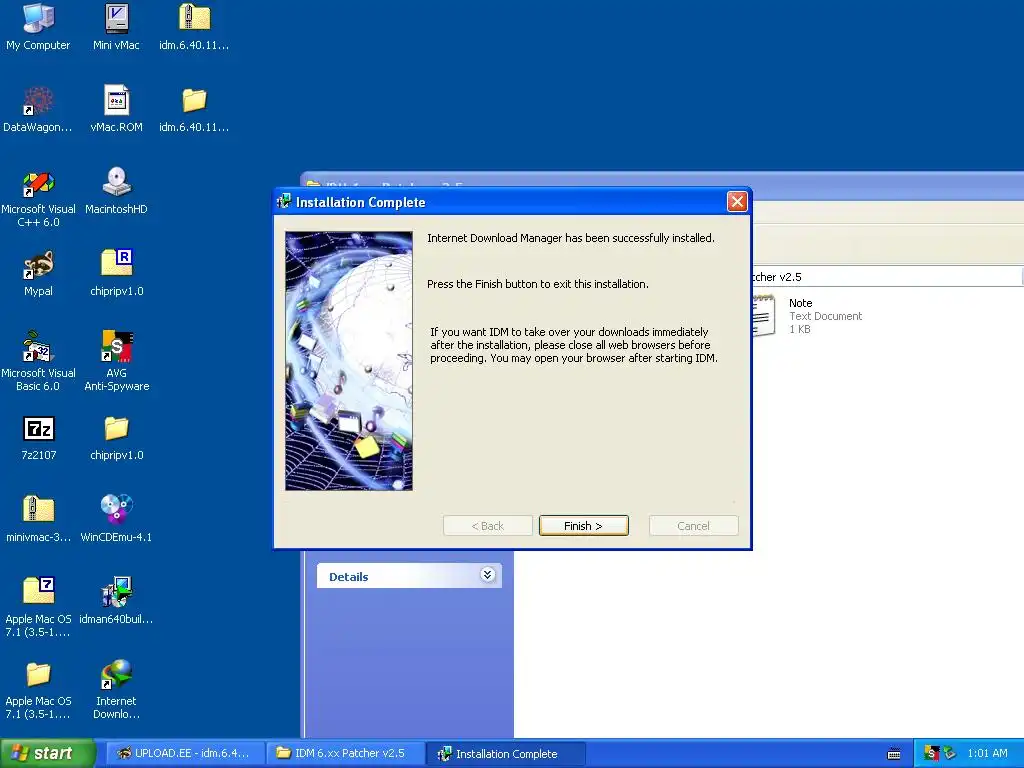This screenshot has width=1024, height=768.
Task: Click the 1:01 AM taskbar clock
Action: click(x=987, y=754)
